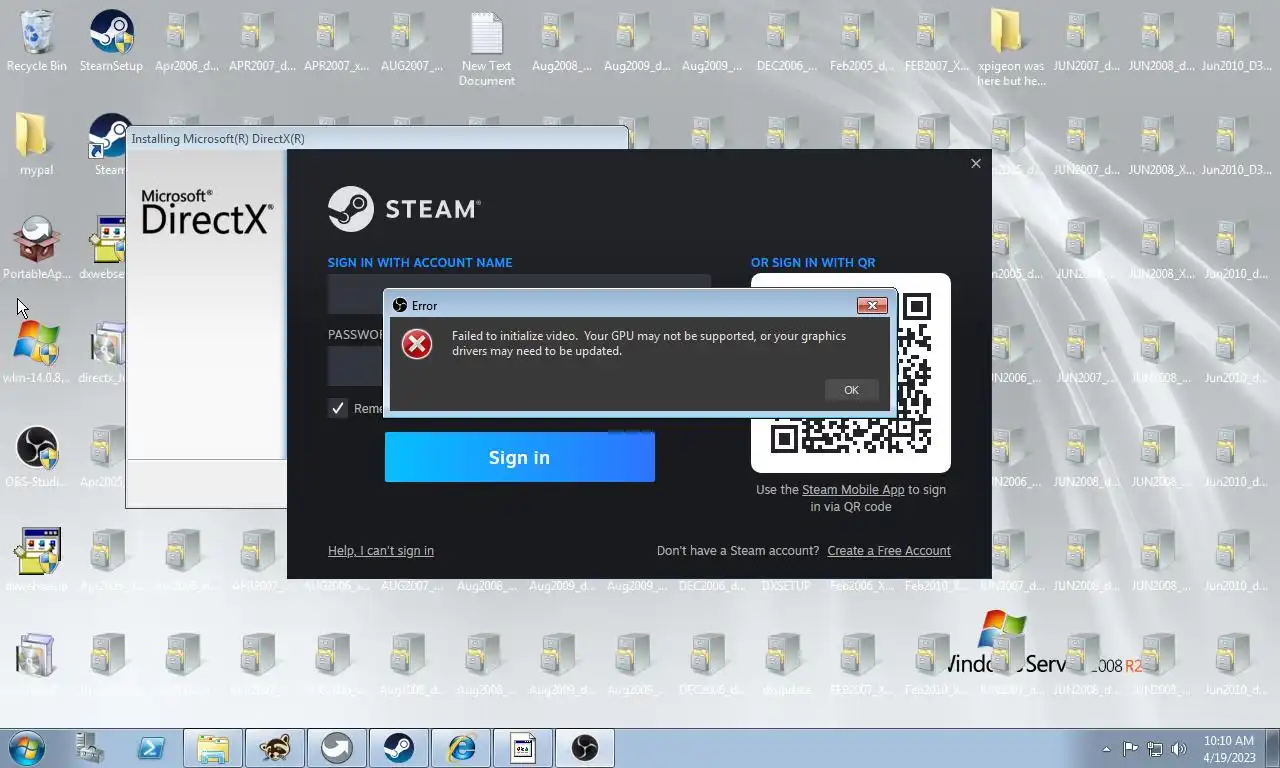This screenshot has height=768, width=1280.
Task: Open the Windows Start menu
Action: [x=26, y=748]
